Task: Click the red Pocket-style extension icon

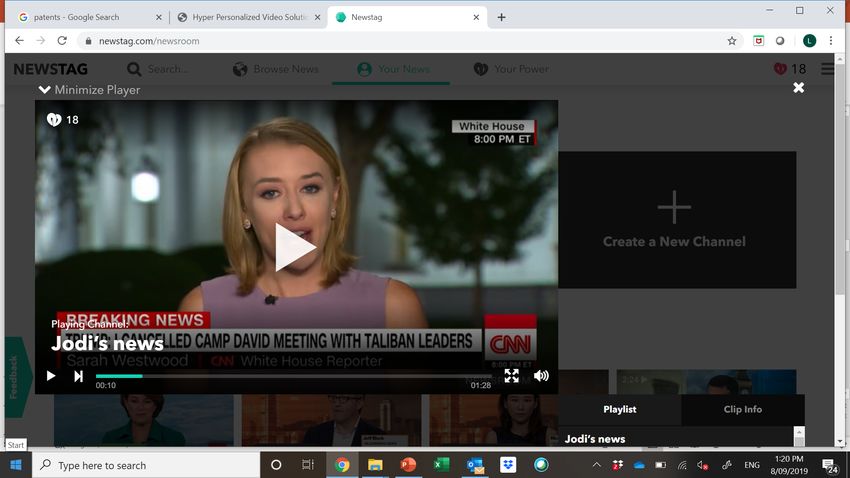Action: (758, 41)
